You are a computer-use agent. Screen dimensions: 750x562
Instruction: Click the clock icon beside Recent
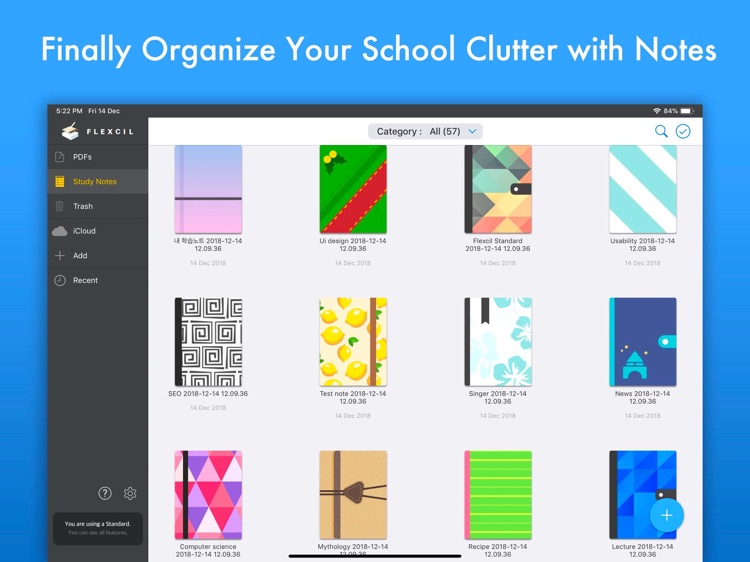point(60,280)
